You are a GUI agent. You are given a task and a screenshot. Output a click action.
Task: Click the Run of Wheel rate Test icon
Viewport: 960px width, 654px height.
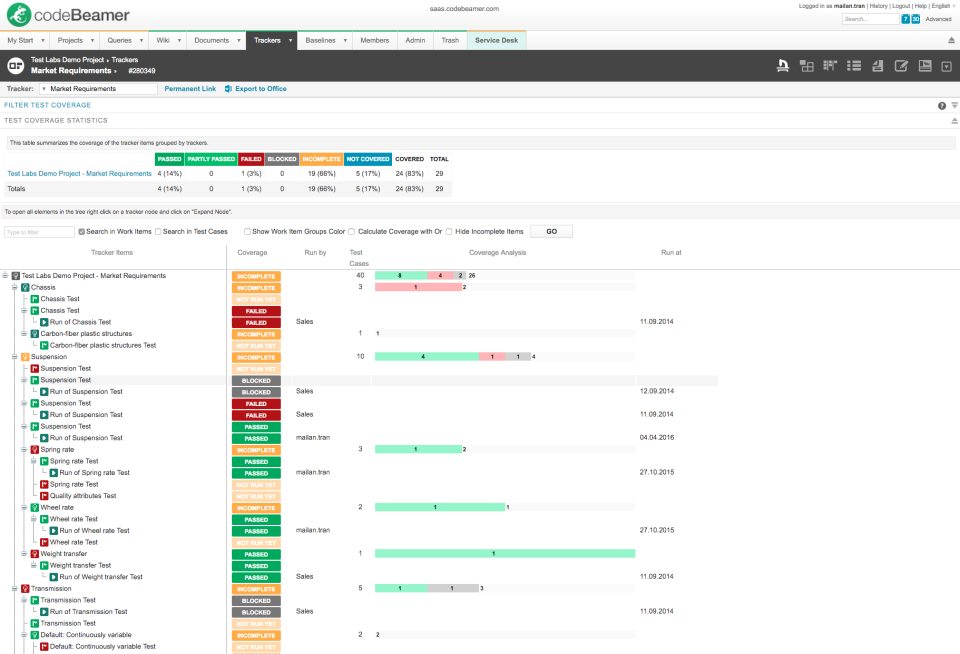point(54,531)
